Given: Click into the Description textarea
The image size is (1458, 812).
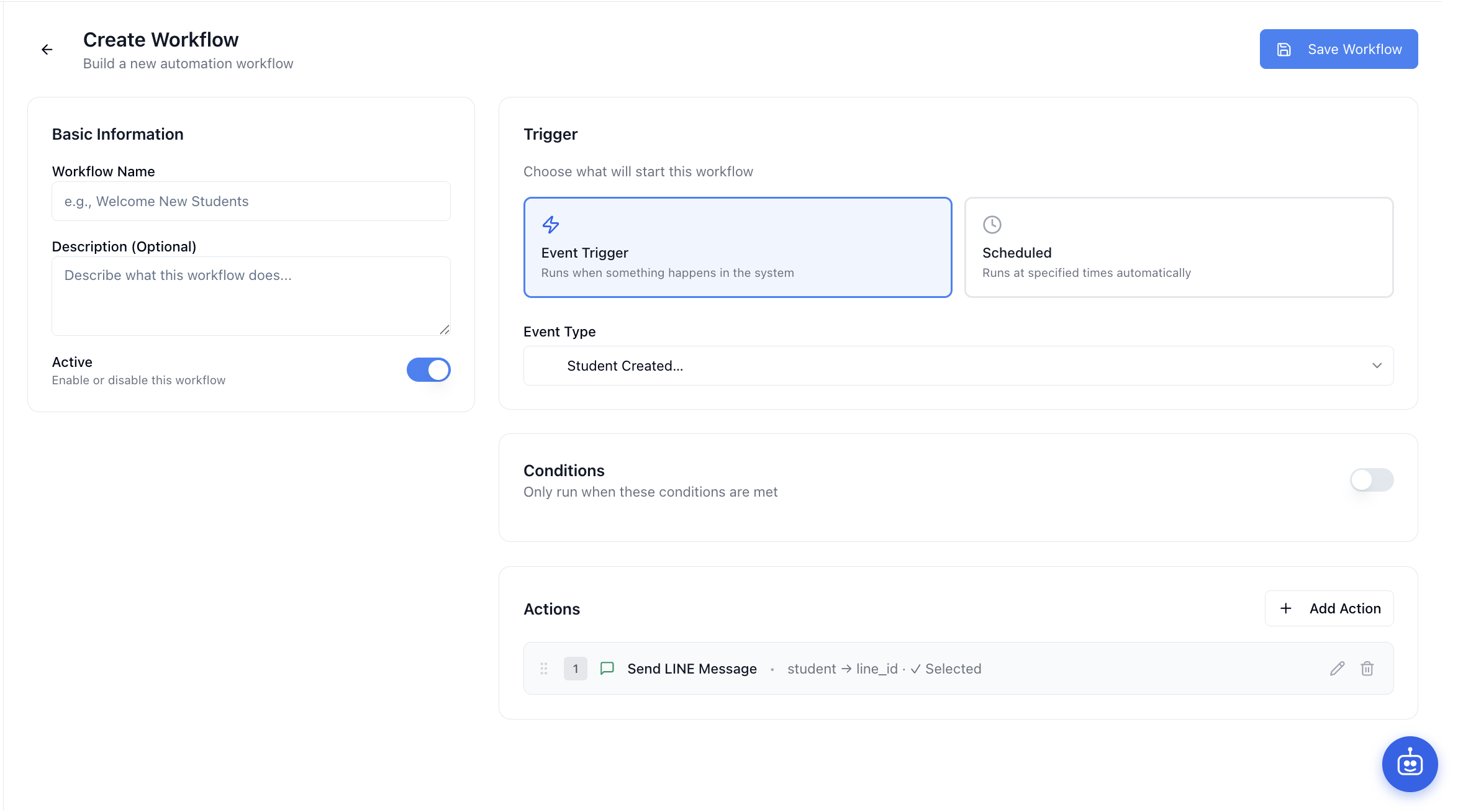Looking at the screenshot, I should pos(251,296).
